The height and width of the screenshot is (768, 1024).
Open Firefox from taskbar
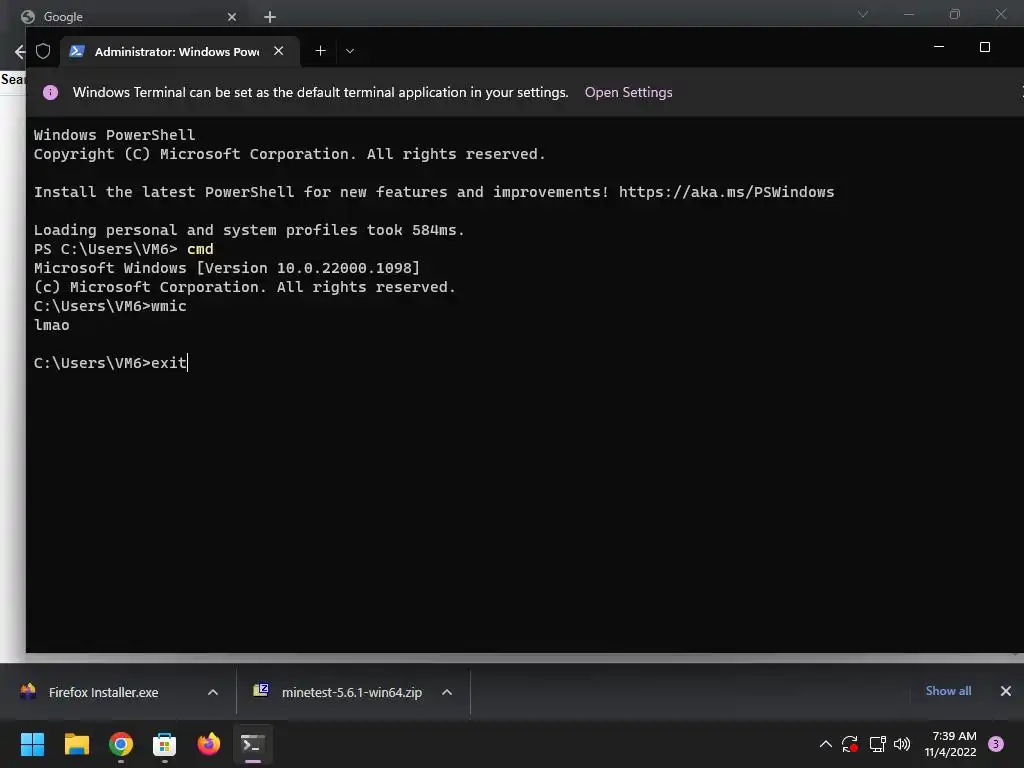209,744
